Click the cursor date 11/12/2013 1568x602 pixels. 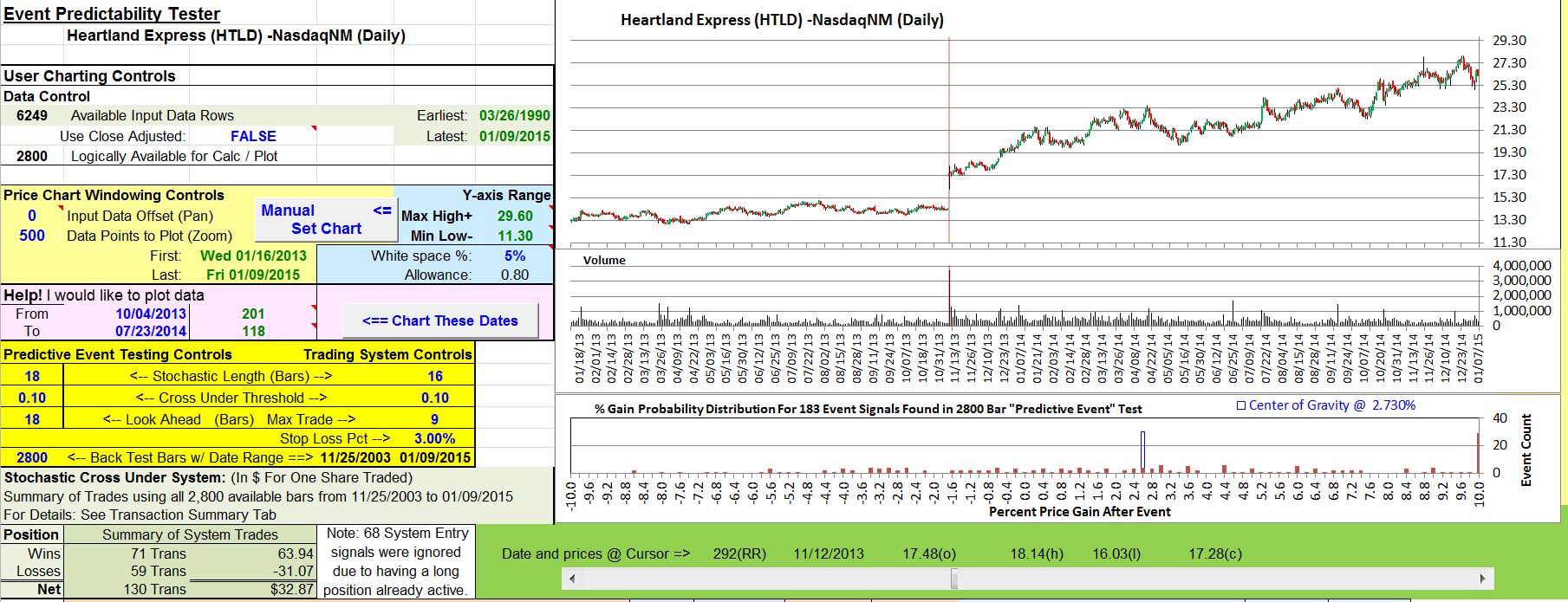tap(829, 553)
